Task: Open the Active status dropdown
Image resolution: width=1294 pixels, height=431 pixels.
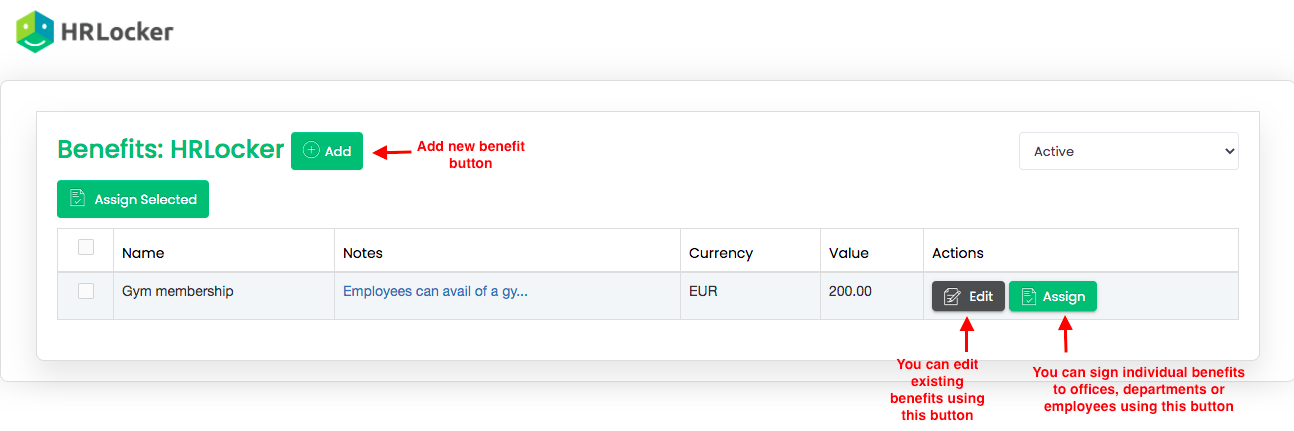Action: point(1128,151)
